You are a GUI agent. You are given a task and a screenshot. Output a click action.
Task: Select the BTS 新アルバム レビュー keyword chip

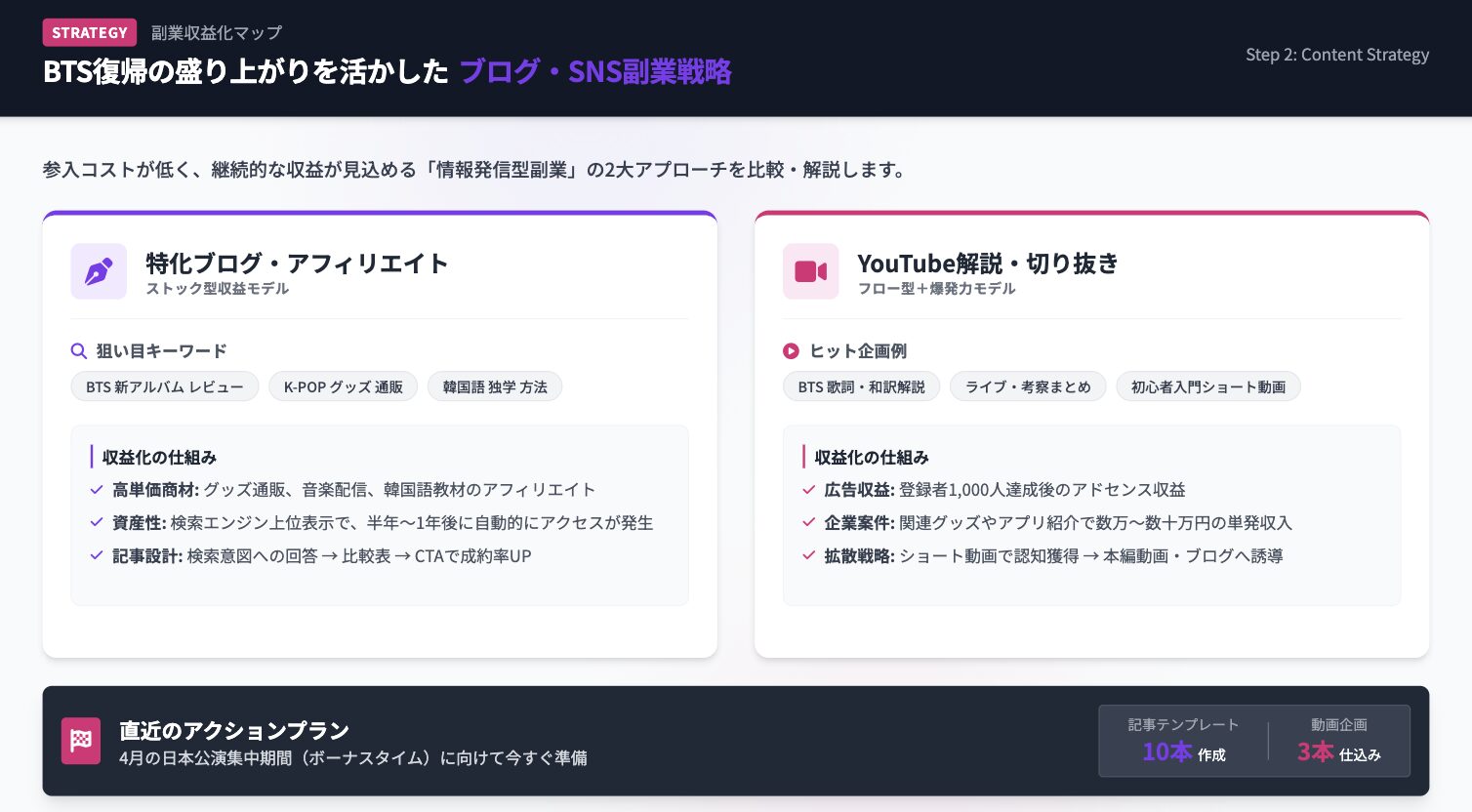pos(164,387)
